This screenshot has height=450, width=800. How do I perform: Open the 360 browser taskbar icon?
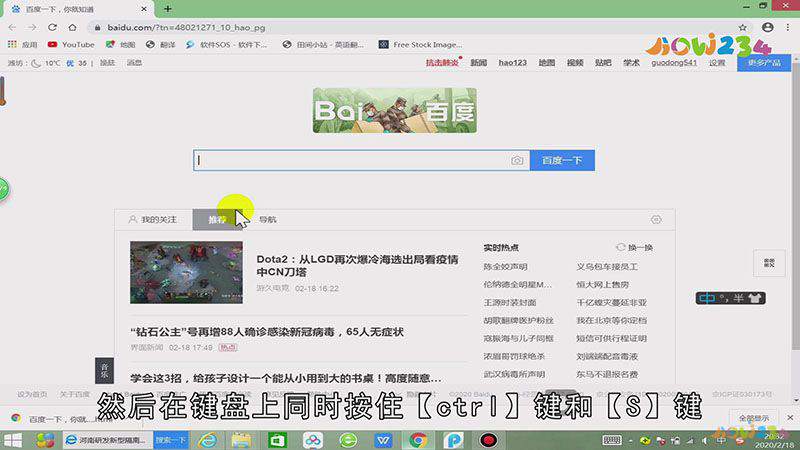tap(348, 440)
